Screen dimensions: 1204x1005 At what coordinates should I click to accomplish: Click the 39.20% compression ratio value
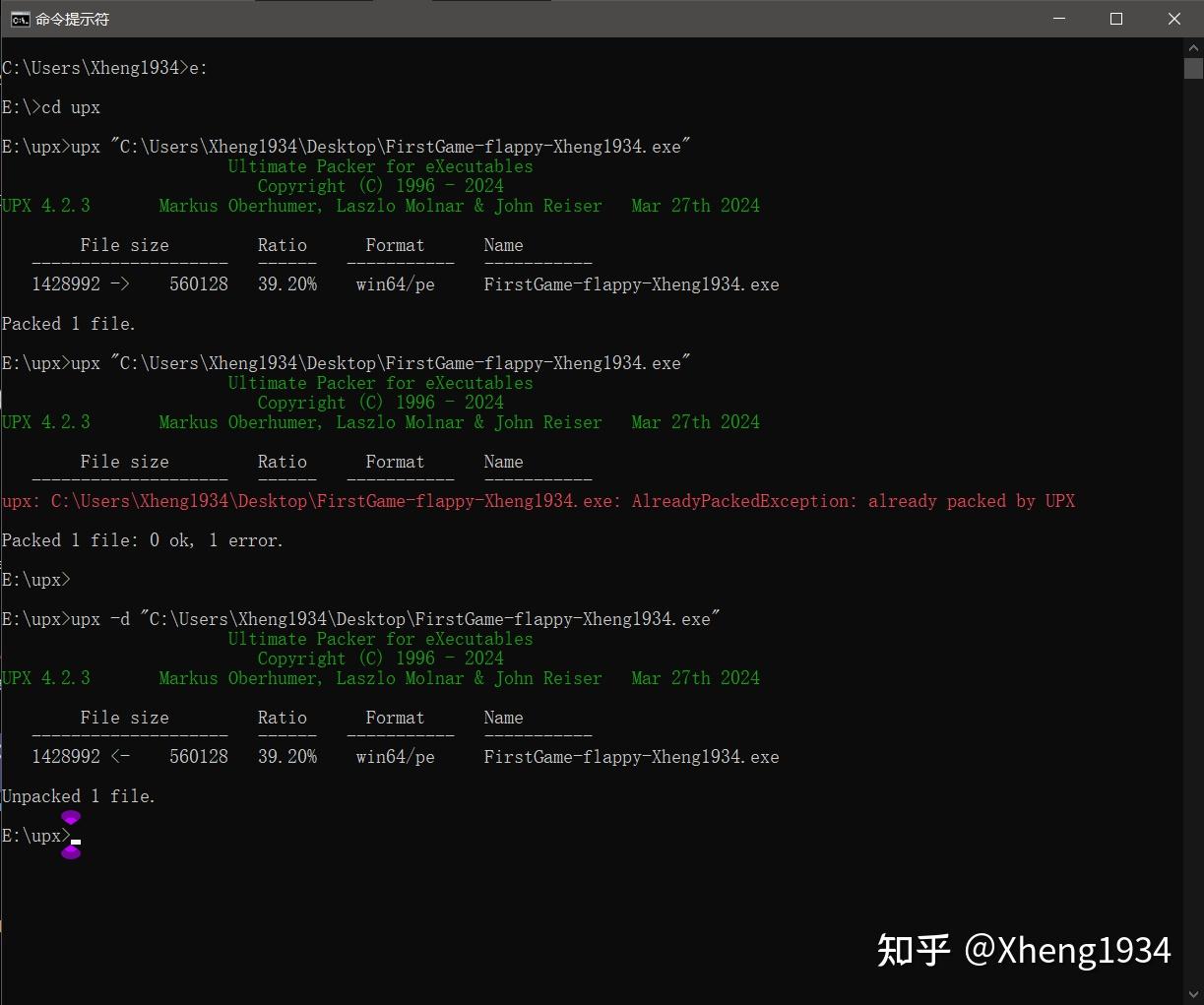point(287,283)
